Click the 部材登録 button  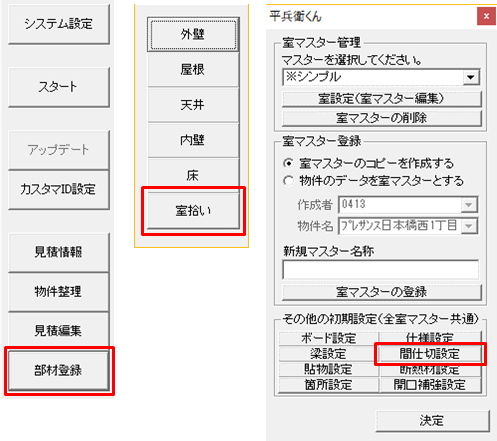click(59, 370)
